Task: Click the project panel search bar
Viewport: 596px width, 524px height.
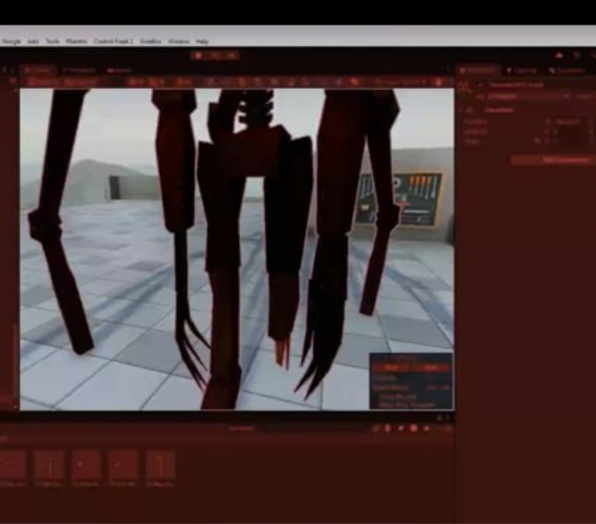Action: point(242,429)
